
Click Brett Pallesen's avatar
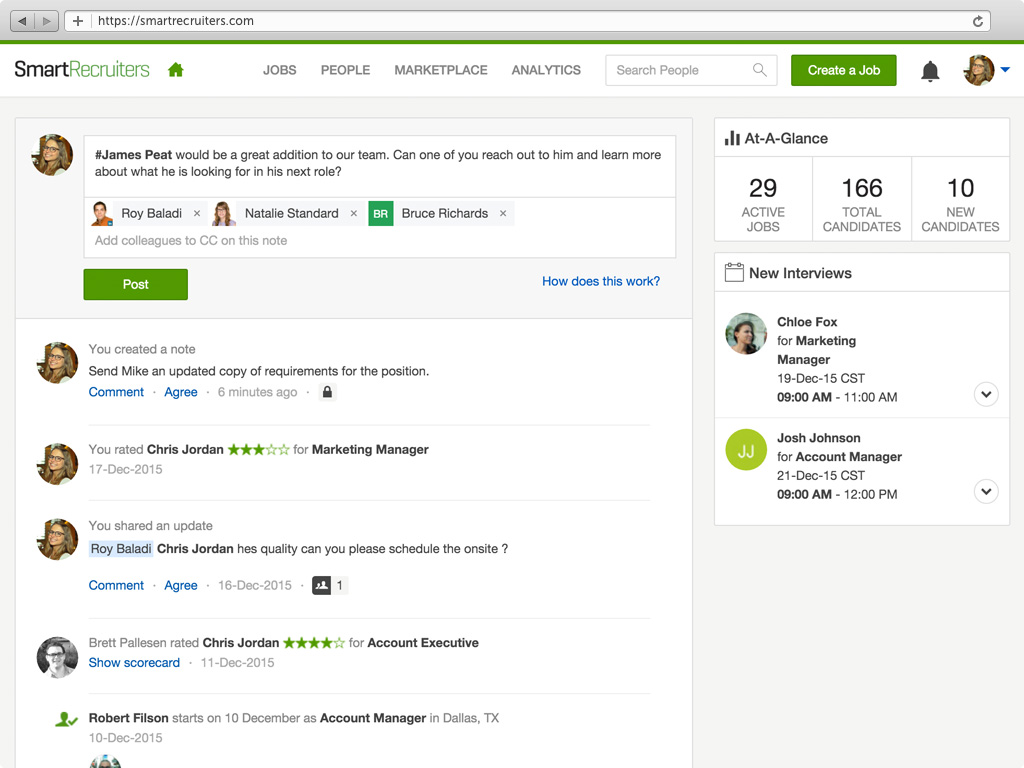coord(57,657)
